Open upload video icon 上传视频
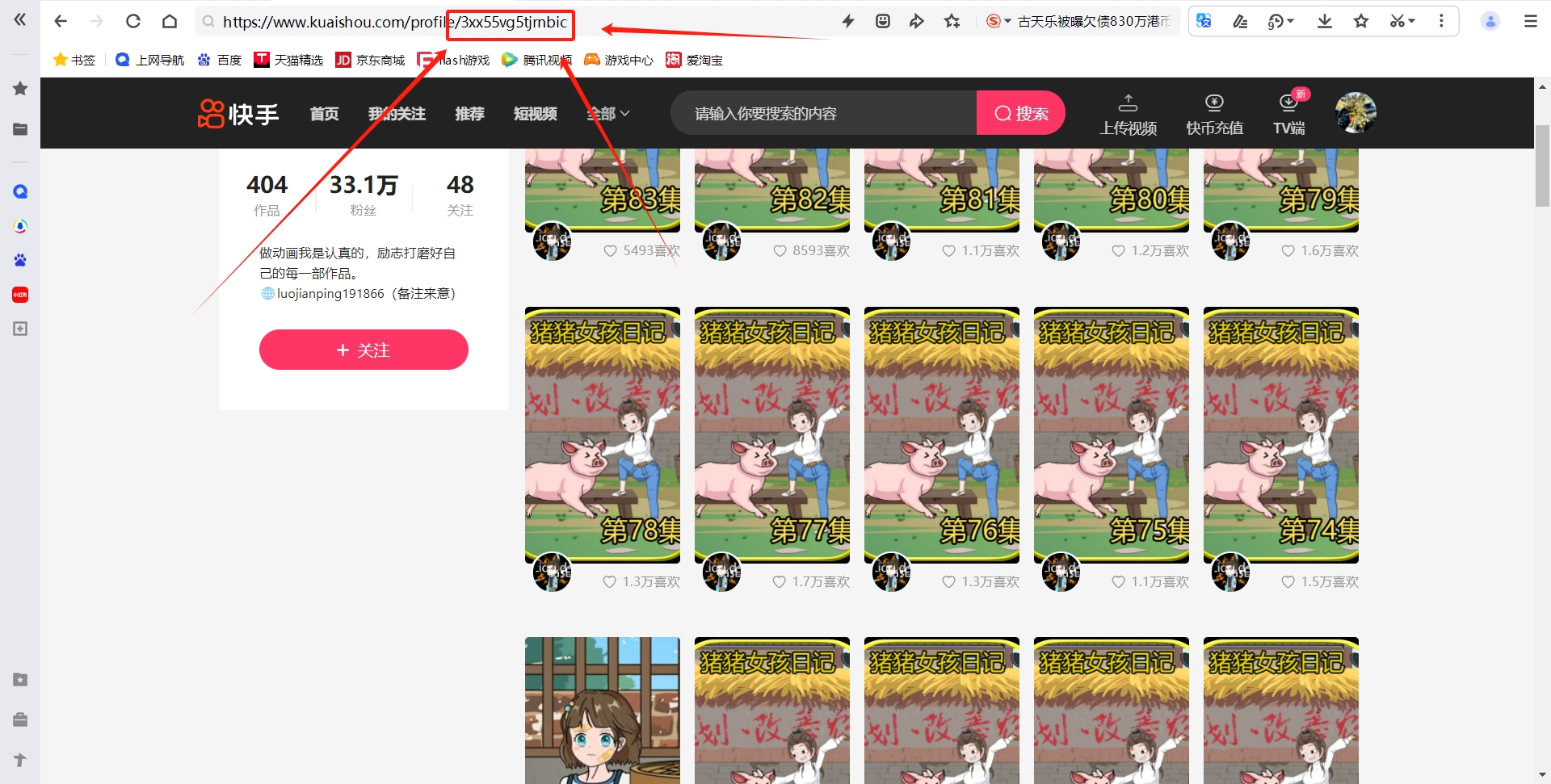The height and width of the screenshot is (784, 1551). click(x=1128, y=114)
